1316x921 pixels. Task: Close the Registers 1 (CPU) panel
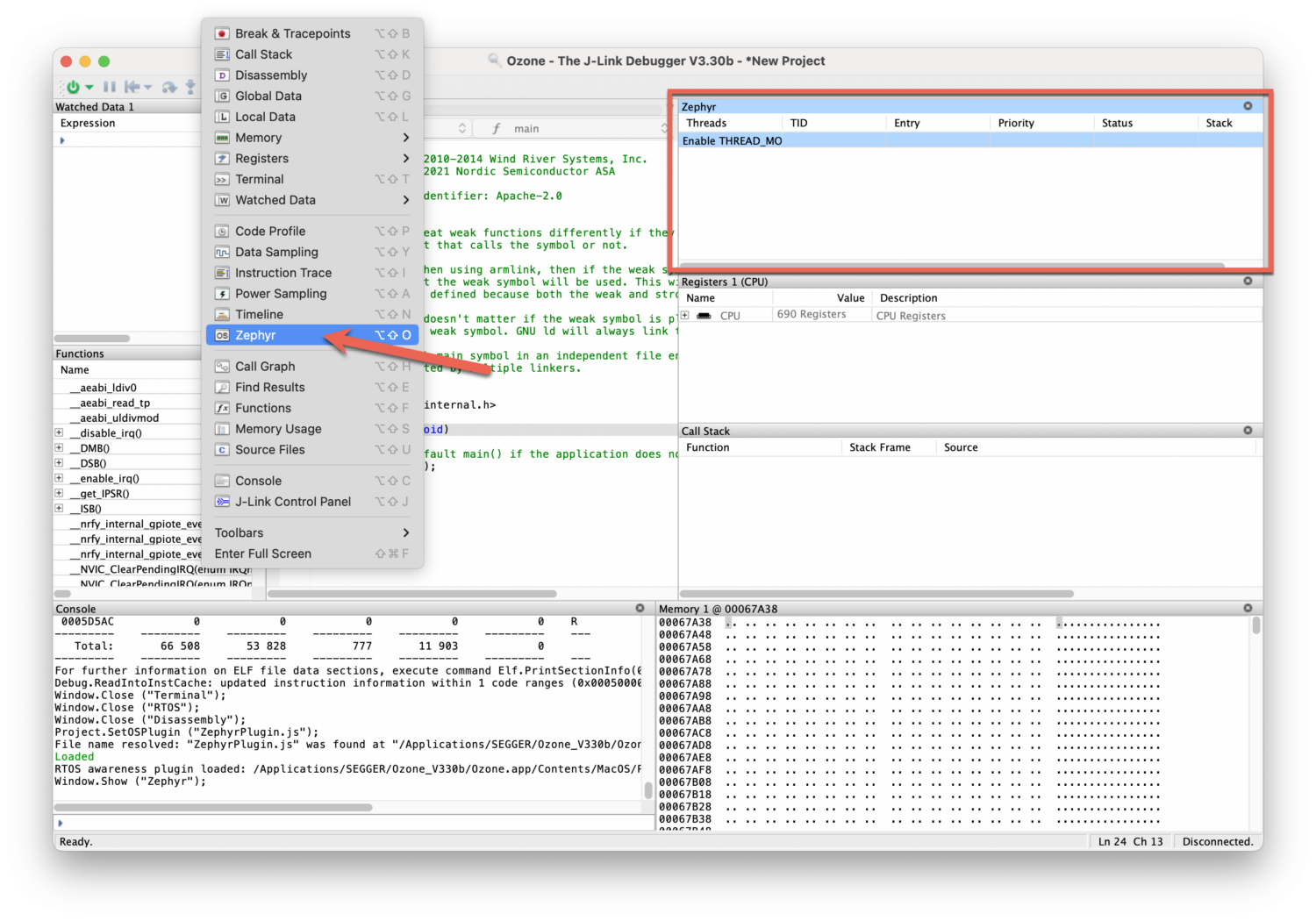(x=1248, y=281)
